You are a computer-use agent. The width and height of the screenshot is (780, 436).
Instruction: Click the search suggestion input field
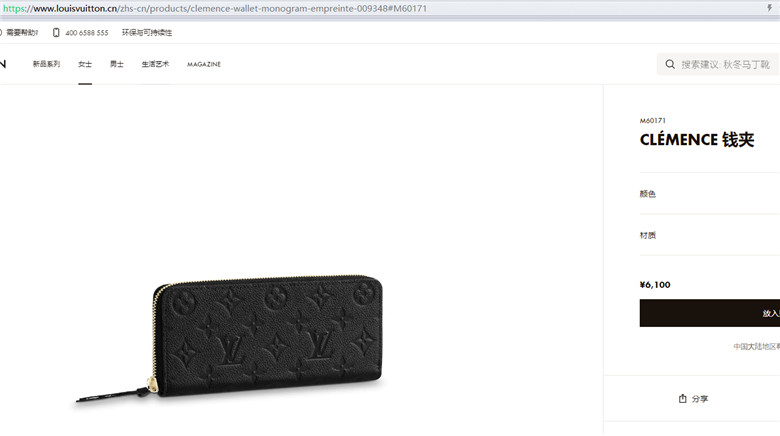pos(718,64)
